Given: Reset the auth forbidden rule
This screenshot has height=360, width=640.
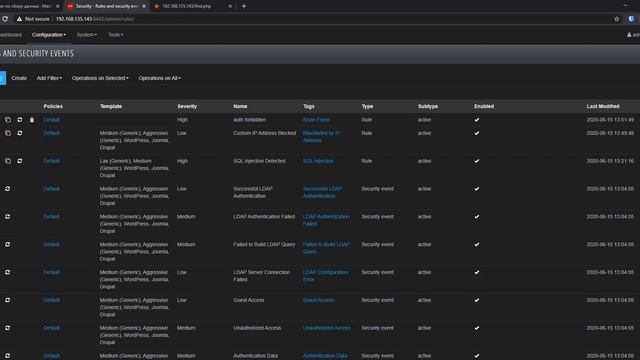Looking at the screenshot, I should pos(20,120).
